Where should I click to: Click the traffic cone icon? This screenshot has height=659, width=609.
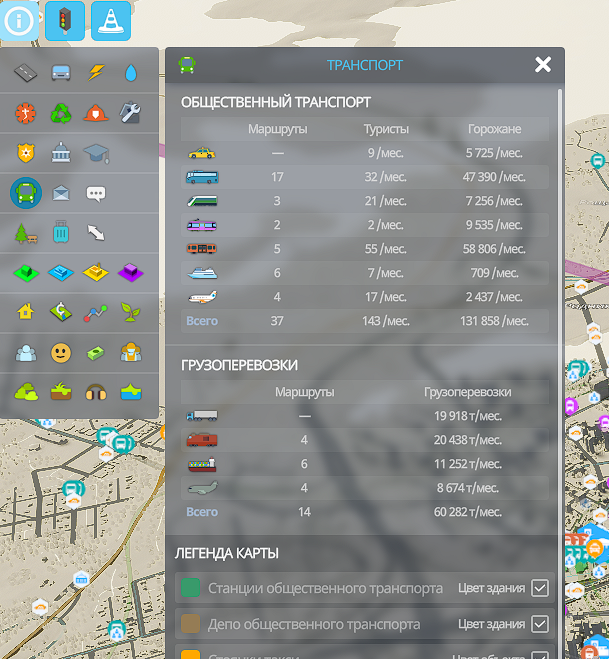[111, 20]
